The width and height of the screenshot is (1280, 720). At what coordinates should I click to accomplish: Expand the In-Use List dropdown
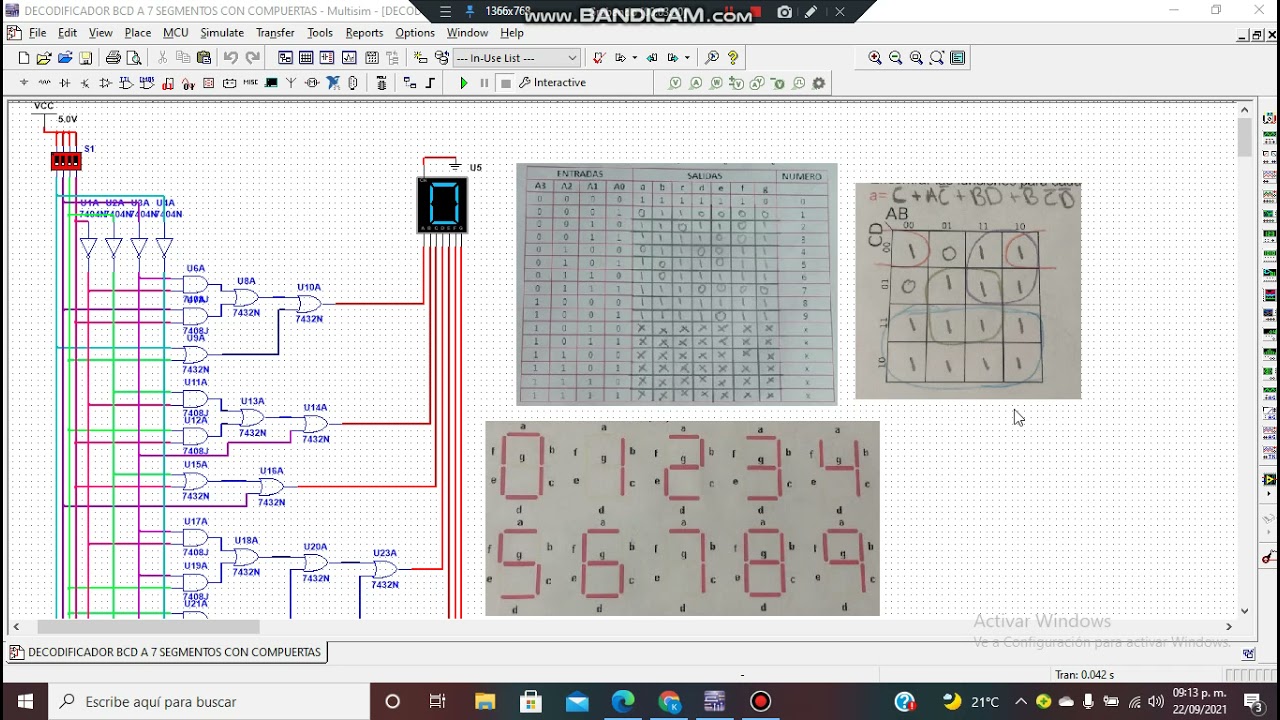(x=572, y=58)
